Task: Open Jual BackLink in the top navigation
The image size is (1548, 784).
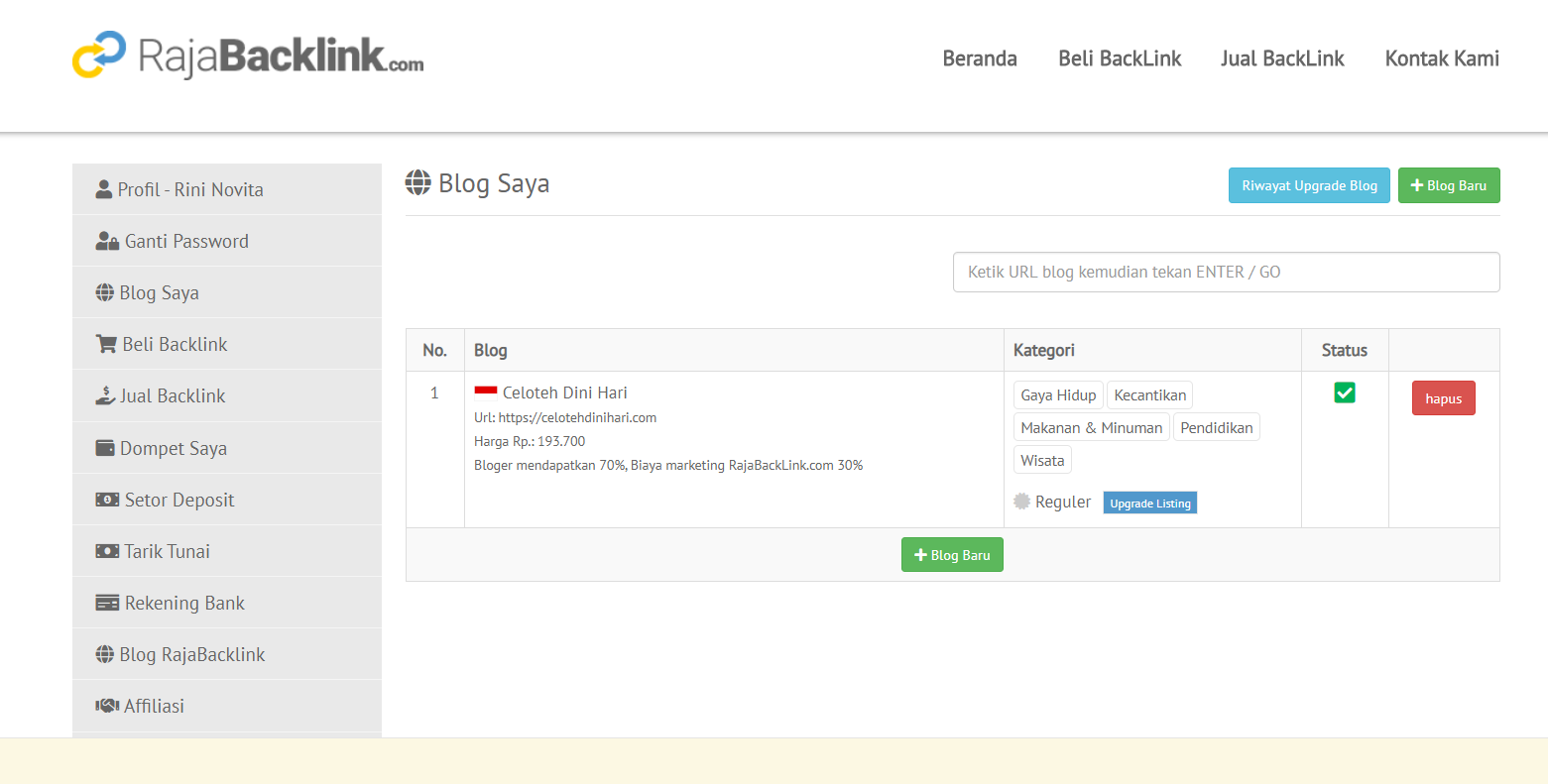Action: click(1282, 58)
